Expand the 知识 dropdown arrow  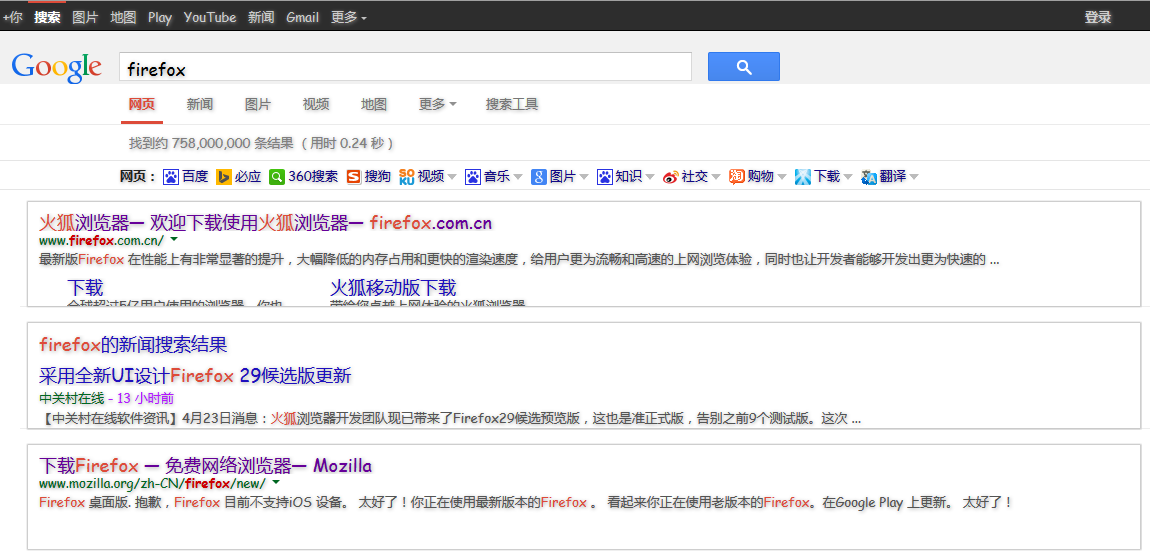coord(650,177)
